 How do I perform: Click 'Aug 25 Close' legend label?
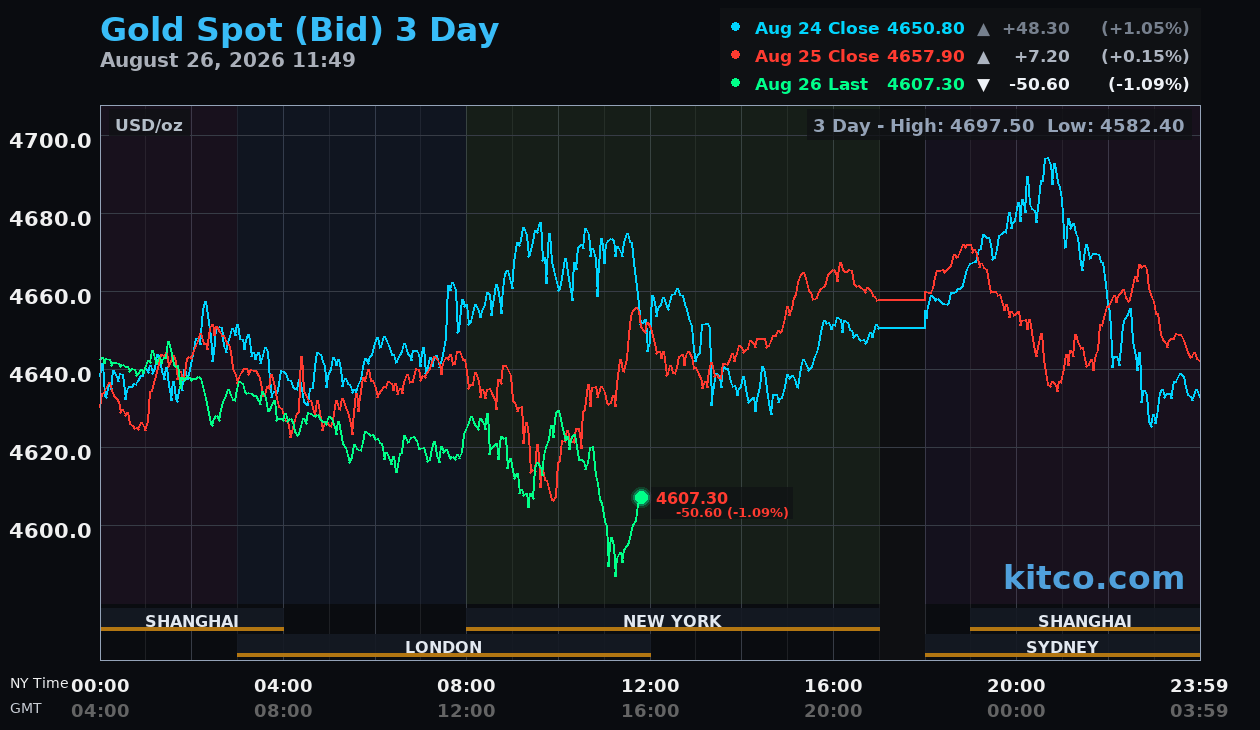click(x=817, y=57)
